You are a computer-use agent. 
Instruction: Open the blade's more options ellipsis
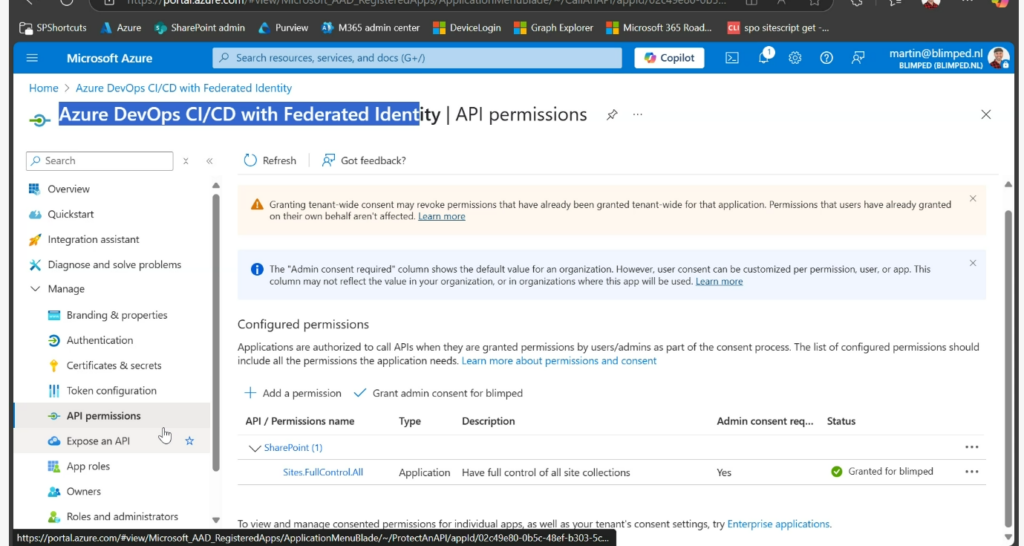pos(637,114)
